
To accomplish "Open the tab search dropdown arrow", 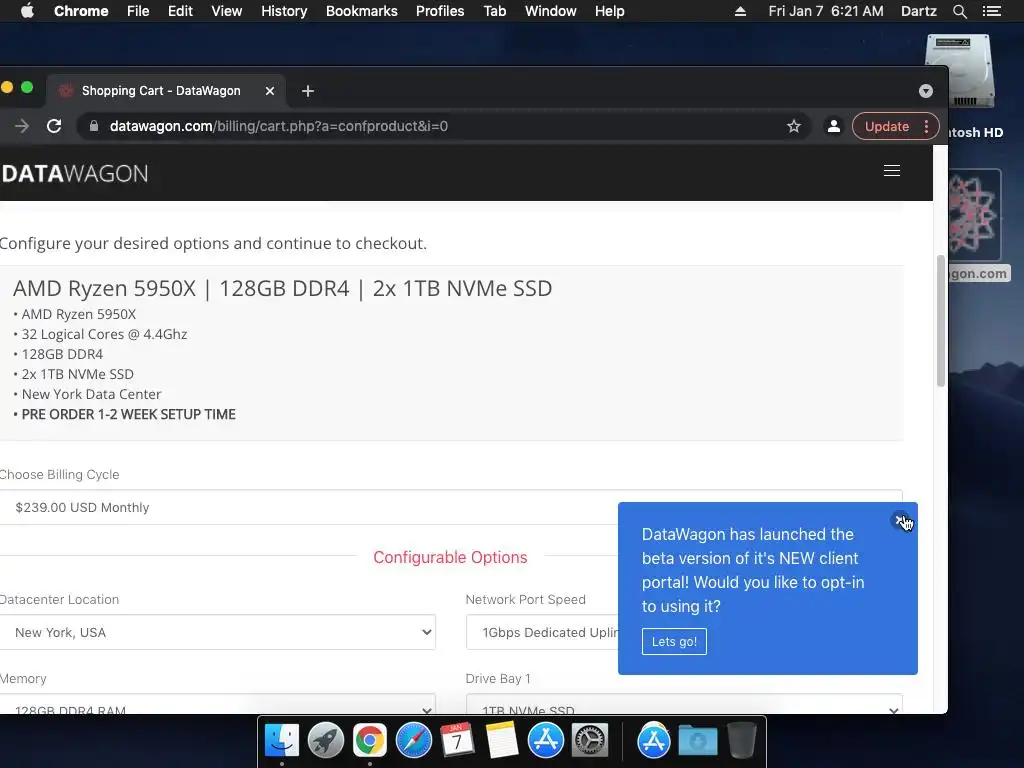I will 925,91.
